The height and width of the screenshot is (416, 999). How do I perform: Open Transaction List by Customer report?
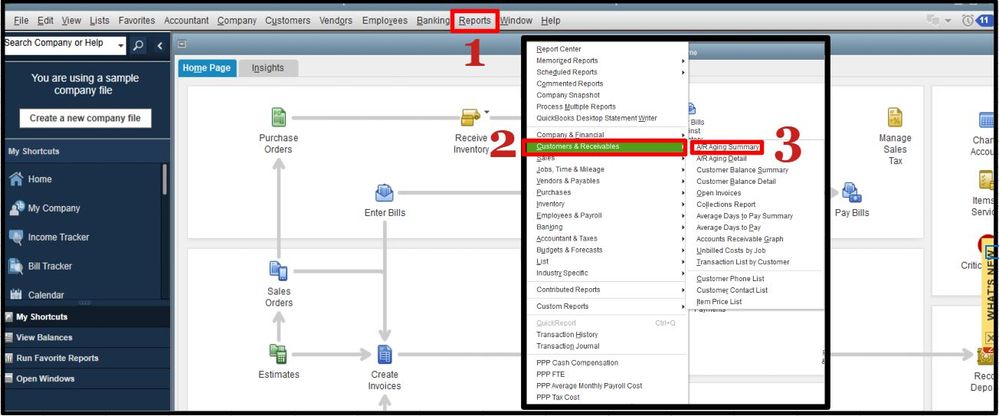coord(743,262)
